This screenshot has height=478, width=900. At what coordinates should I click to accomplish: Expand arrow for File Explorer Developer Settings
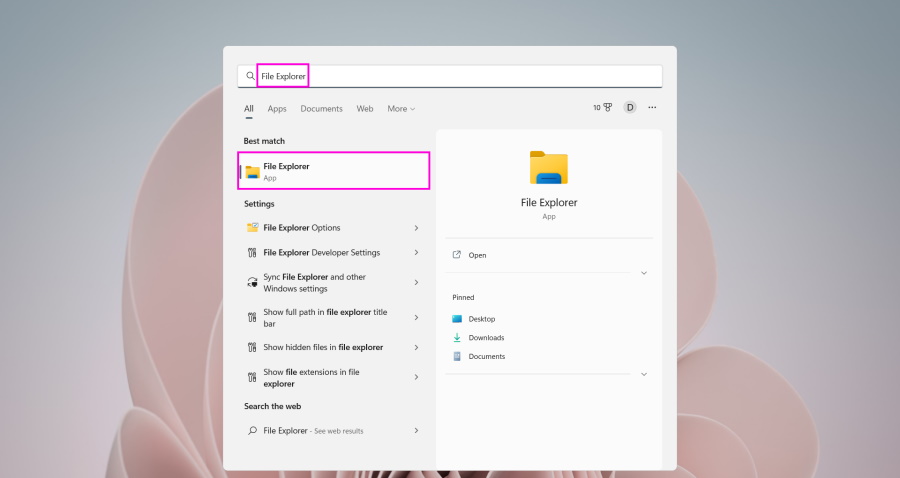coord(416,253)
